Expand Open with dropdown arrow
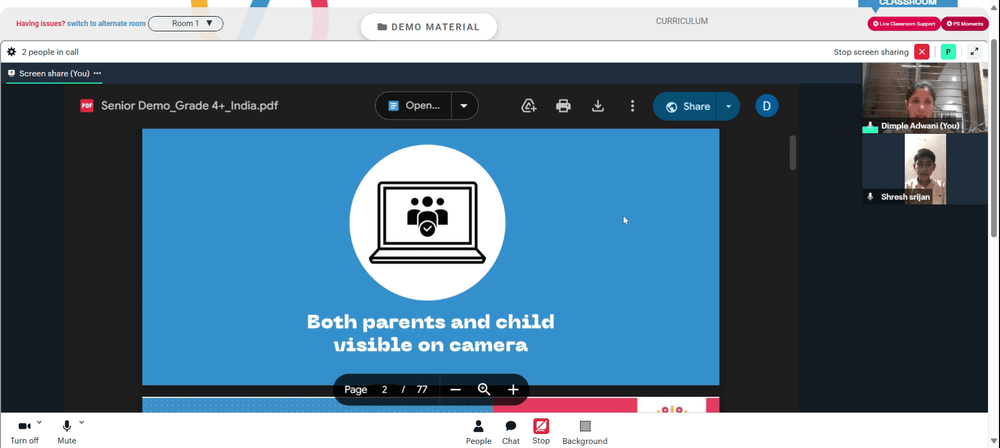Viewport: 1000px width, 448px height. point(464,106)
